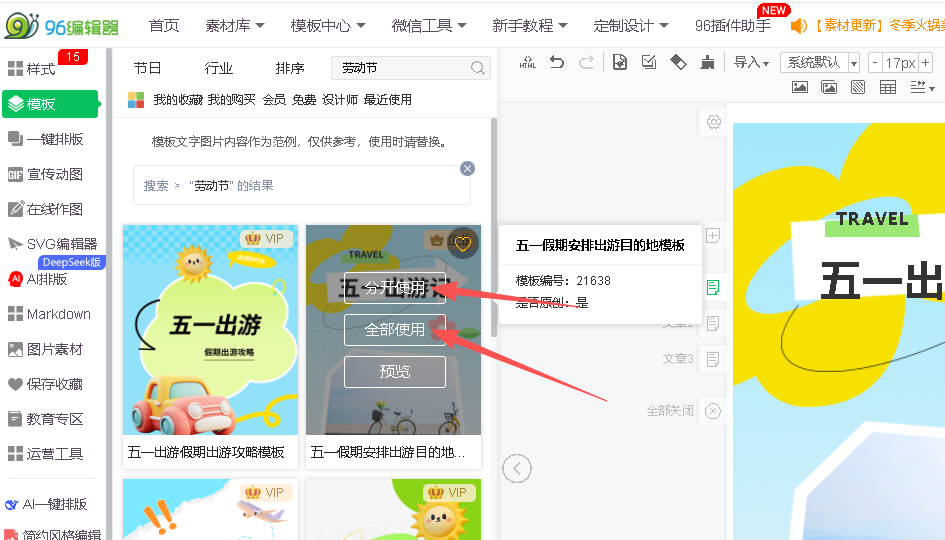Click the 全部使用 button
This screenshot has width=945, height=540.
click(394, 330)
